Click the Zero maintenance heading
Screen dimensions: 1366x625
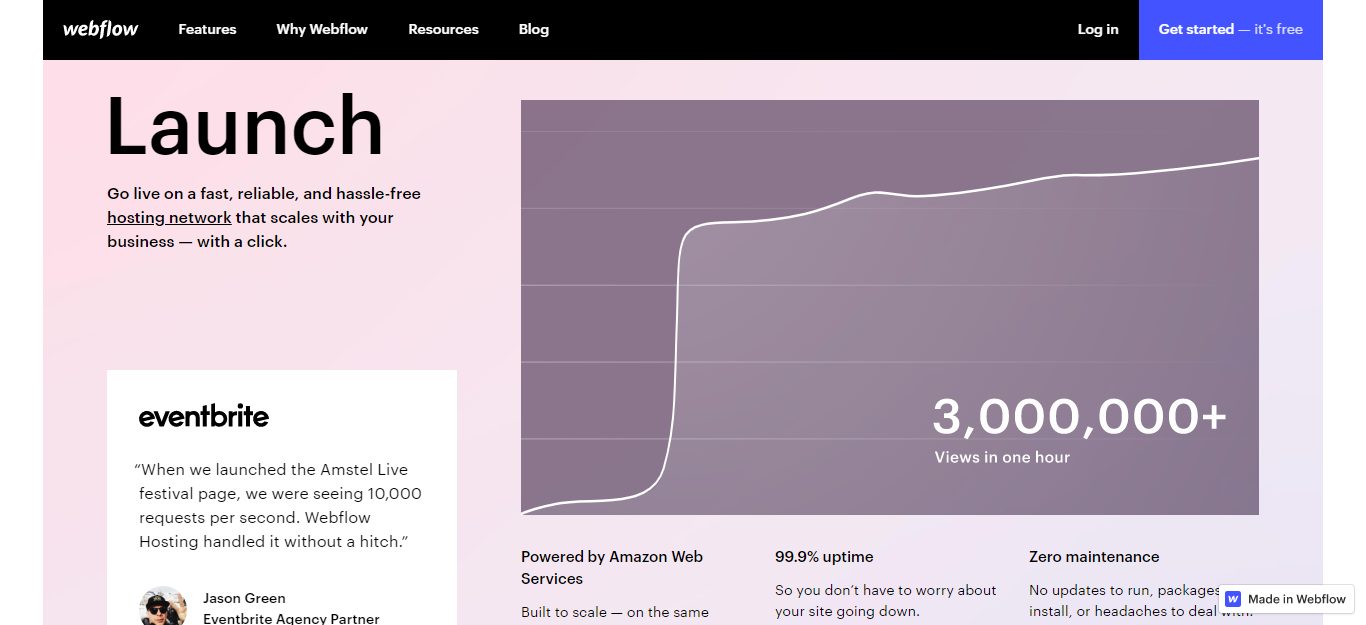point(1094,557)
